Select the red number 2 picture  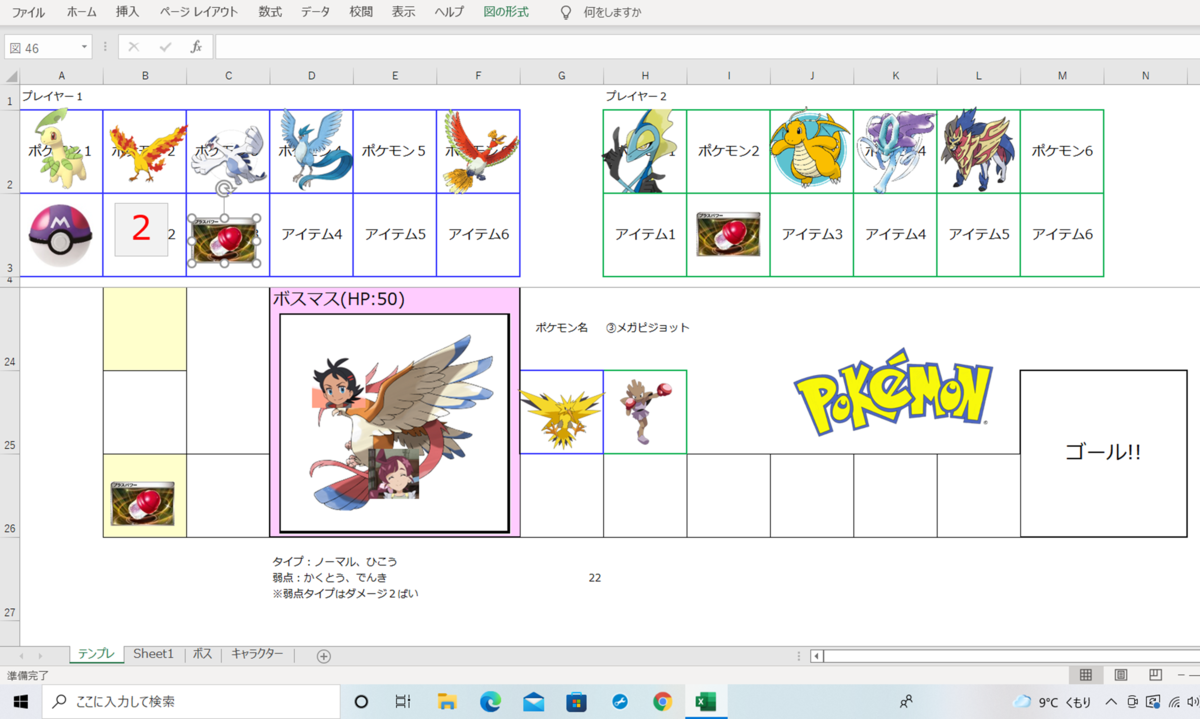141,229
